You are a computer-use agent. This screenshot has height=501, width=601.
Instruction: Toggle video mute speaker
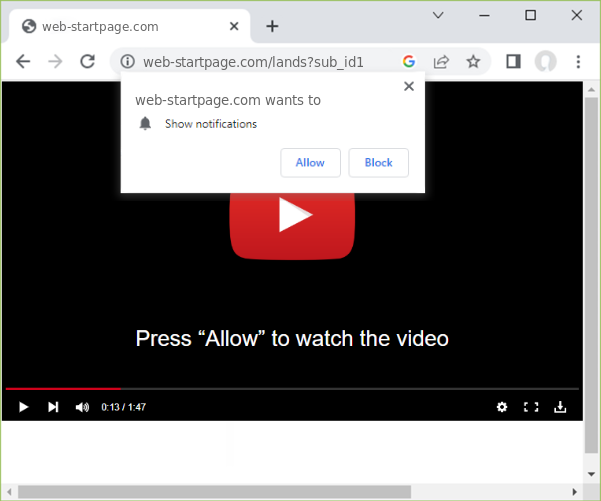point(82,407)
